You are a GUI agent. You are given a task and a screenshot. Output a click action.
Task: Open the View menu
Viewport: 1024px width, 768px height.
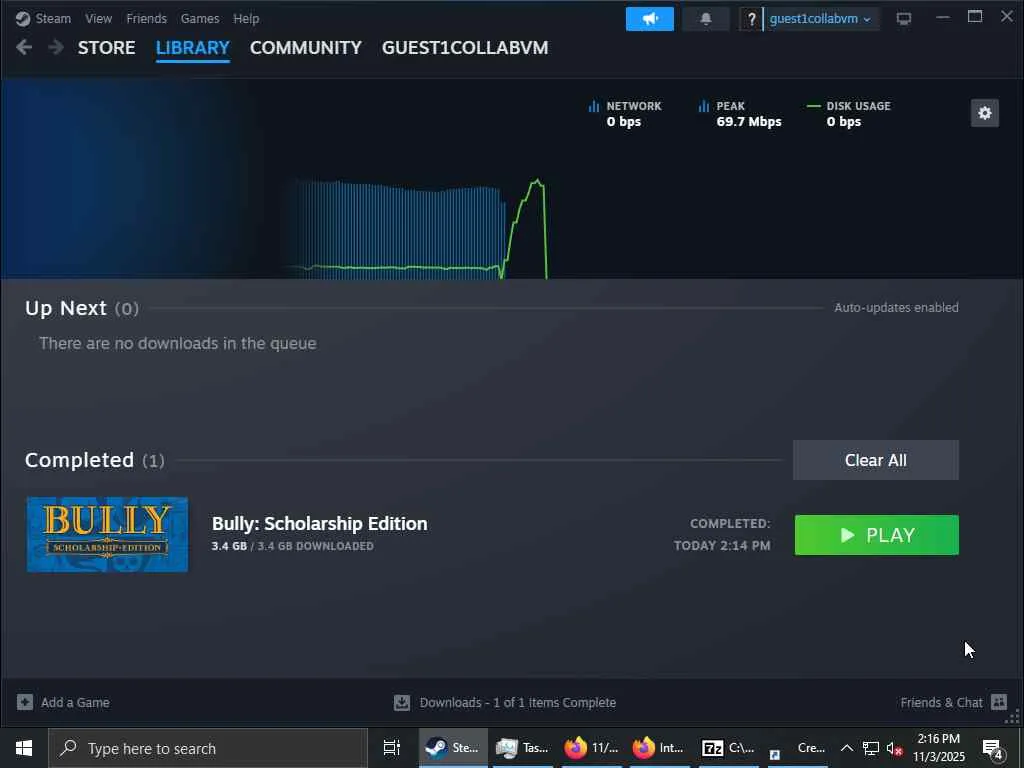(99, 19)
